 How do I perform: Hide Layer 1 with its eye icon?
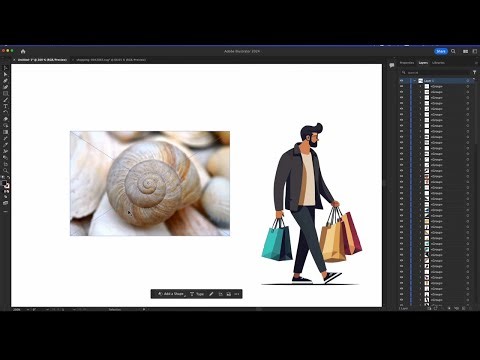[402, 81]
